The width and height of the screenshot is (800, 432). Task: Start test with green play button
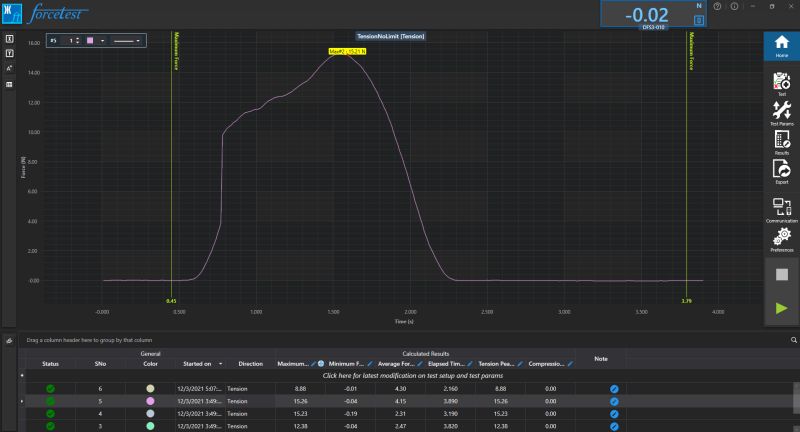[x=782, y=308]
